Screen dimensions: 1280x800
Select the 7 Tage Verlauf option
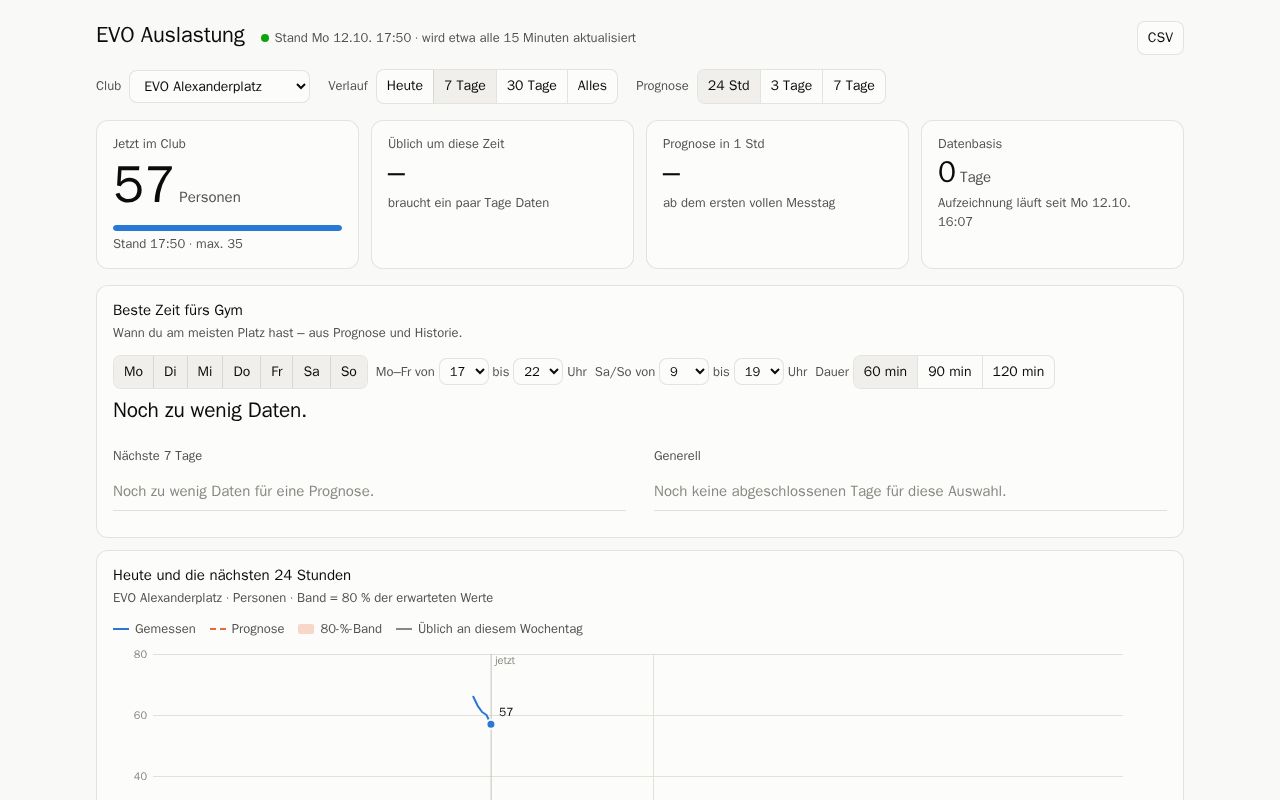pos(465,86)
